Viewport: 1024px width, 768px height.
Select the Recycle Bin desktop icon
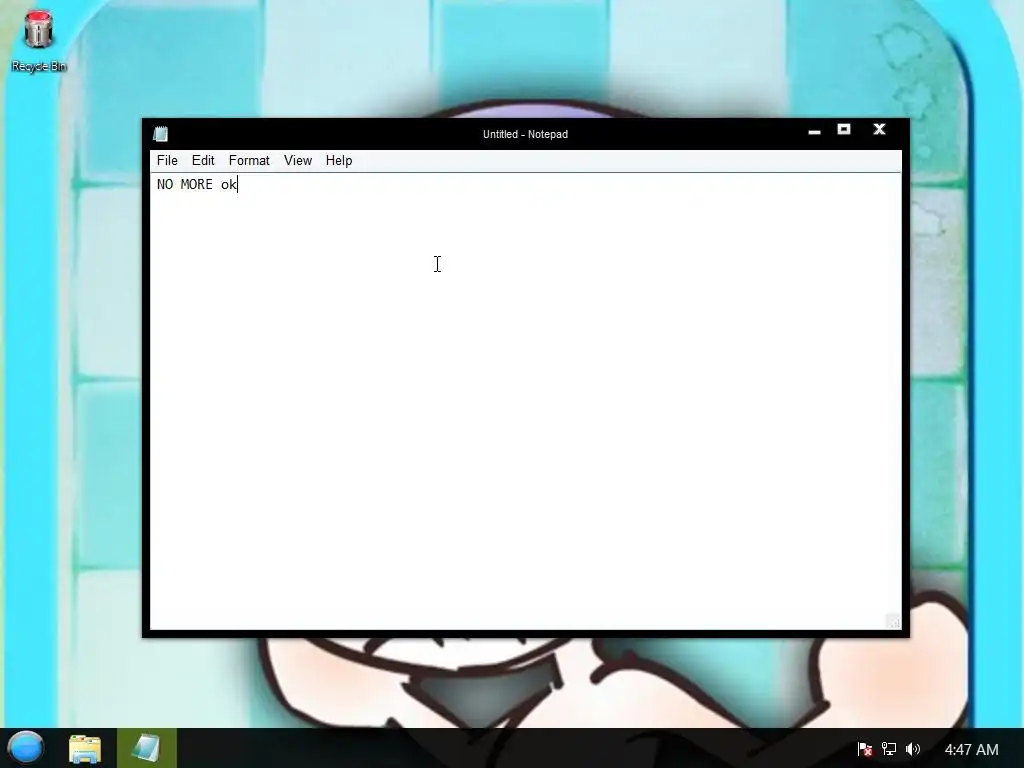point(39,40)
